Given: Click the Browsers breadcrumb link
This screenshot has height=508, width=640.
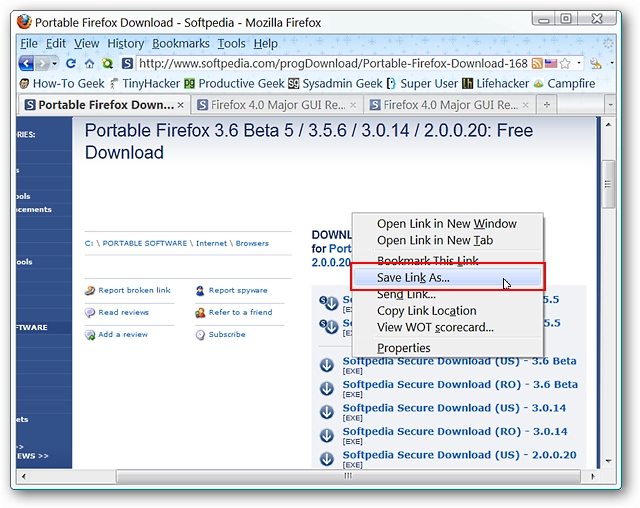Looking at the screenshot, I should click(x=252, y=243).
